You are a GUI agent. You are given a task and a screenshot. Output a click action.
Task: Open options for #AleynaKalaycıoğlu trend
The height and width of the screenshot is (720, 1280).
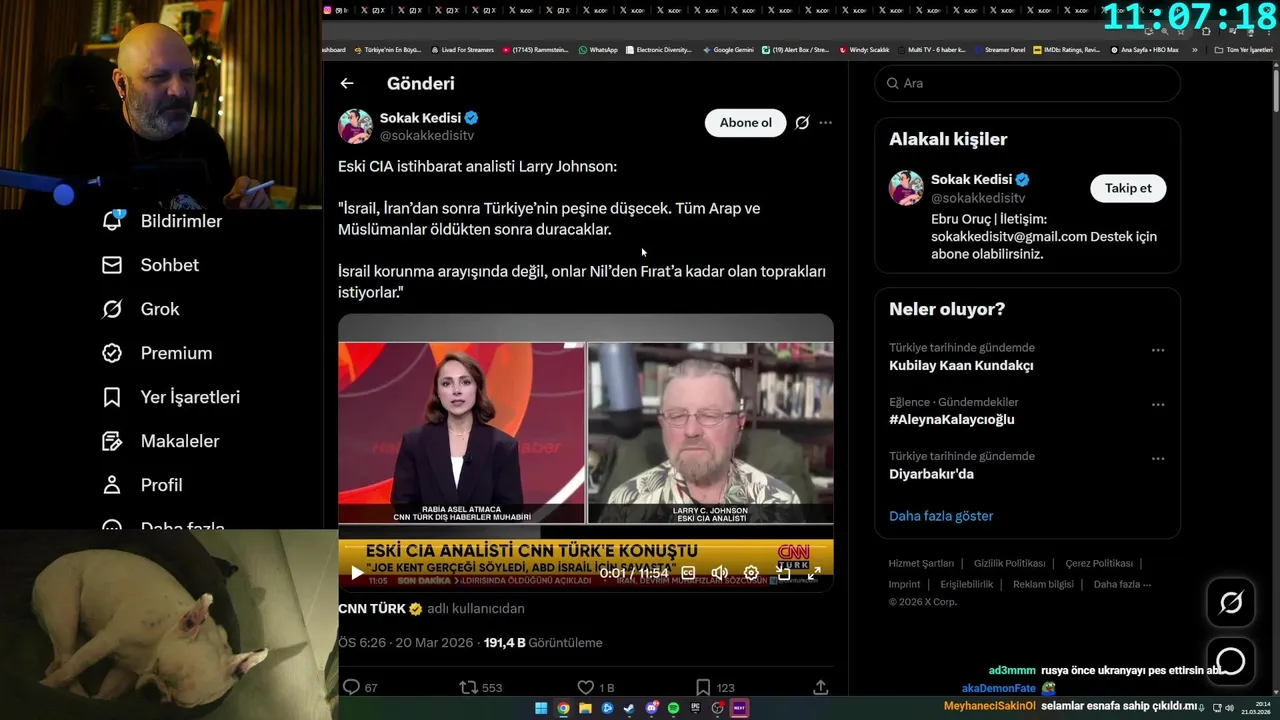click(x=1158, y=405)
